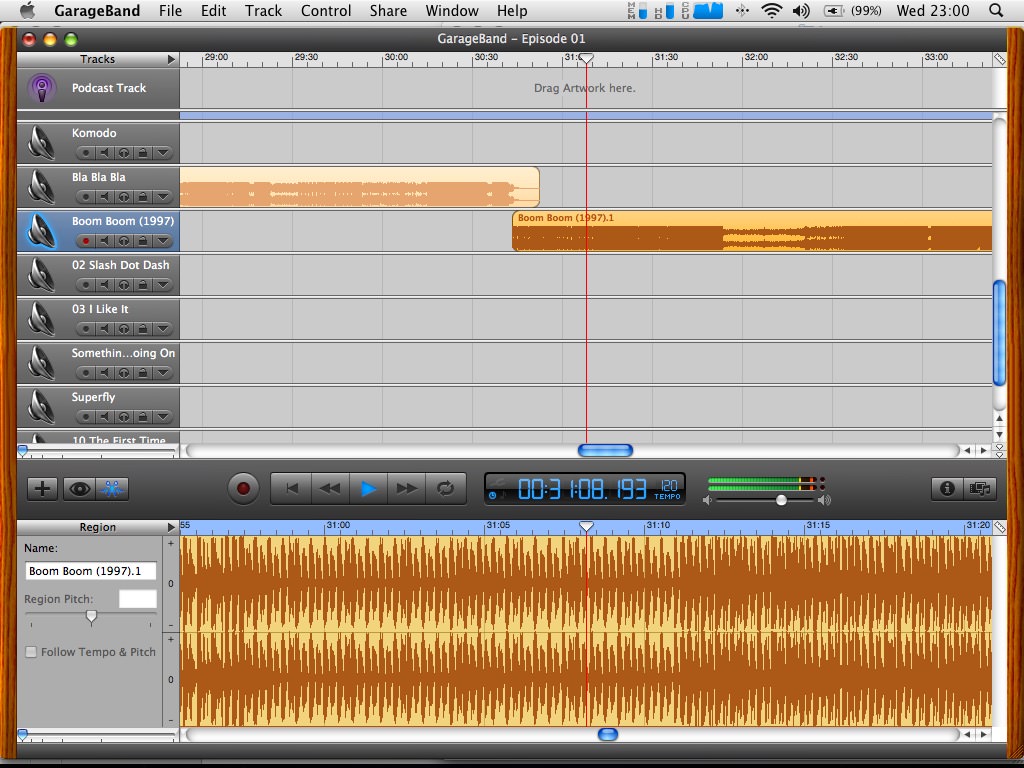Screen dimensions: 1024x768
Task: Click the Komodo track speaker icon
Action: click(41, 142)
